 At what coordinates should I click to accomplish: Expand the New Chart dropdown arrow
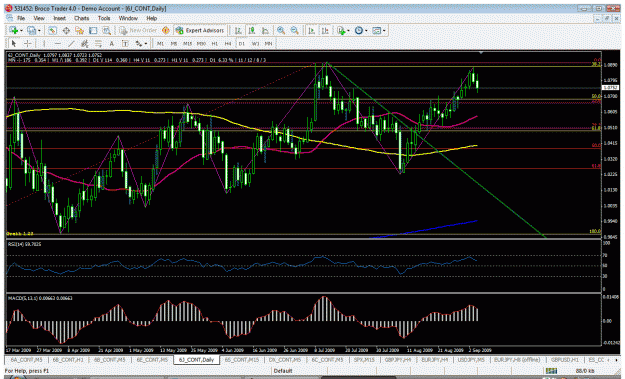coord(21,31)
